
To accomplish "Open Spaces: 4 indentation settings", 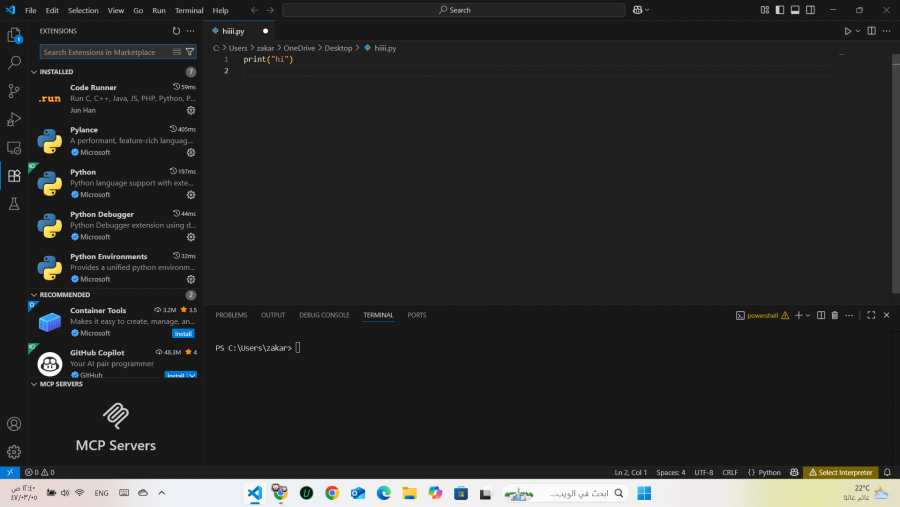I will coord(671,472).
